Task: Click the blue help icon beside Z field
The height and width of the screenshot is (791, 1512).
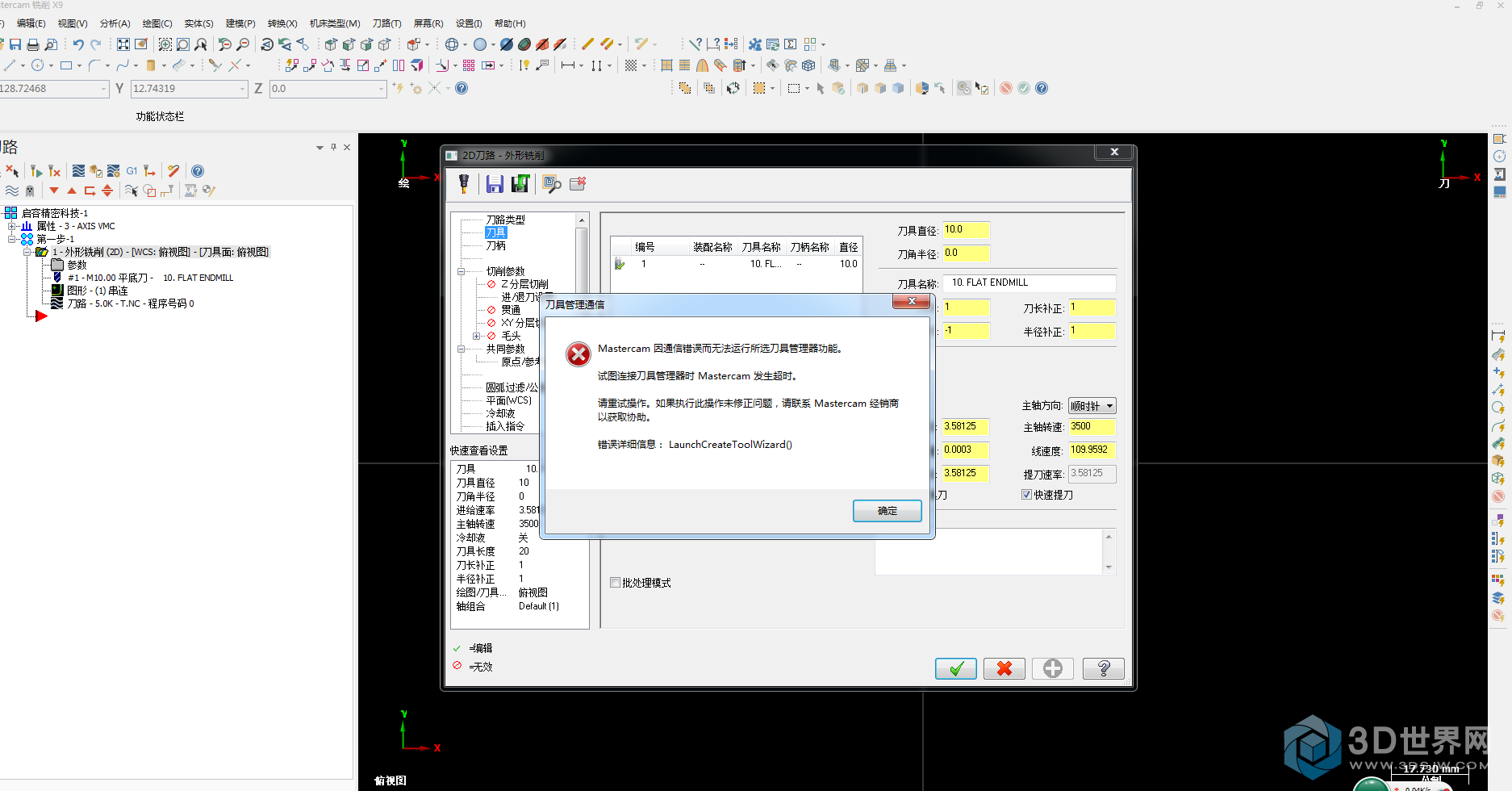Action: pos(462,88)
